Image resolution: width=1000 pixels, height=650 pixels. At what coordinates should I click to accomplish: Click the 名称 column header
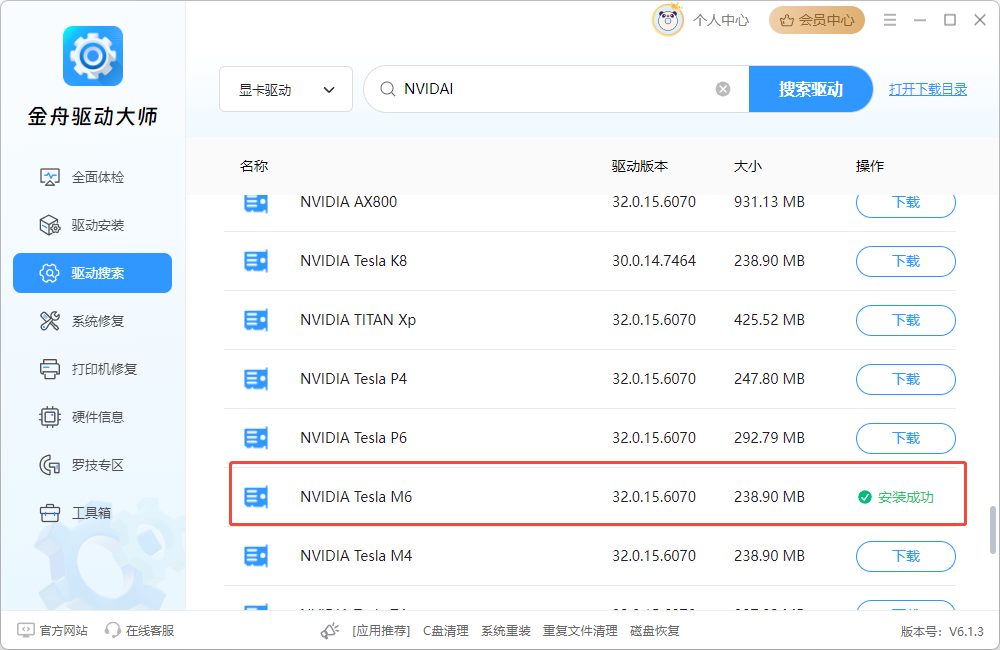tap(254, 166)
